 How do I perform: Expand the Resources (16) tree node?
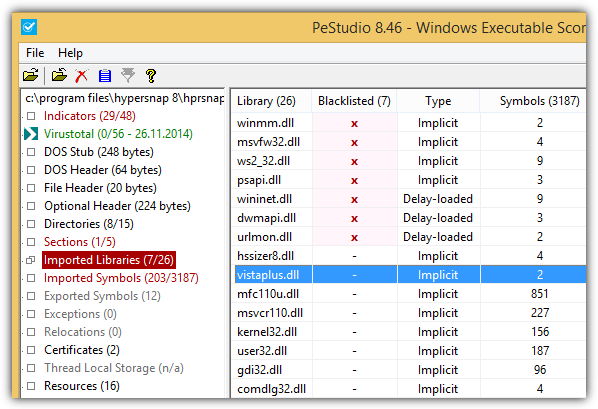point(31,386)
